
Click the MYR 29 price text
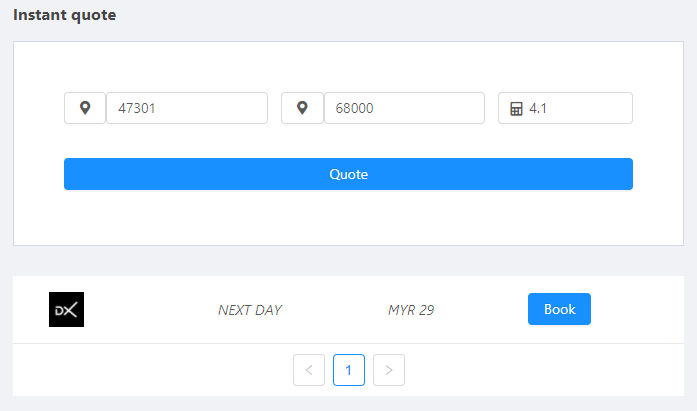pyautogui.click(x=411, y=310)
